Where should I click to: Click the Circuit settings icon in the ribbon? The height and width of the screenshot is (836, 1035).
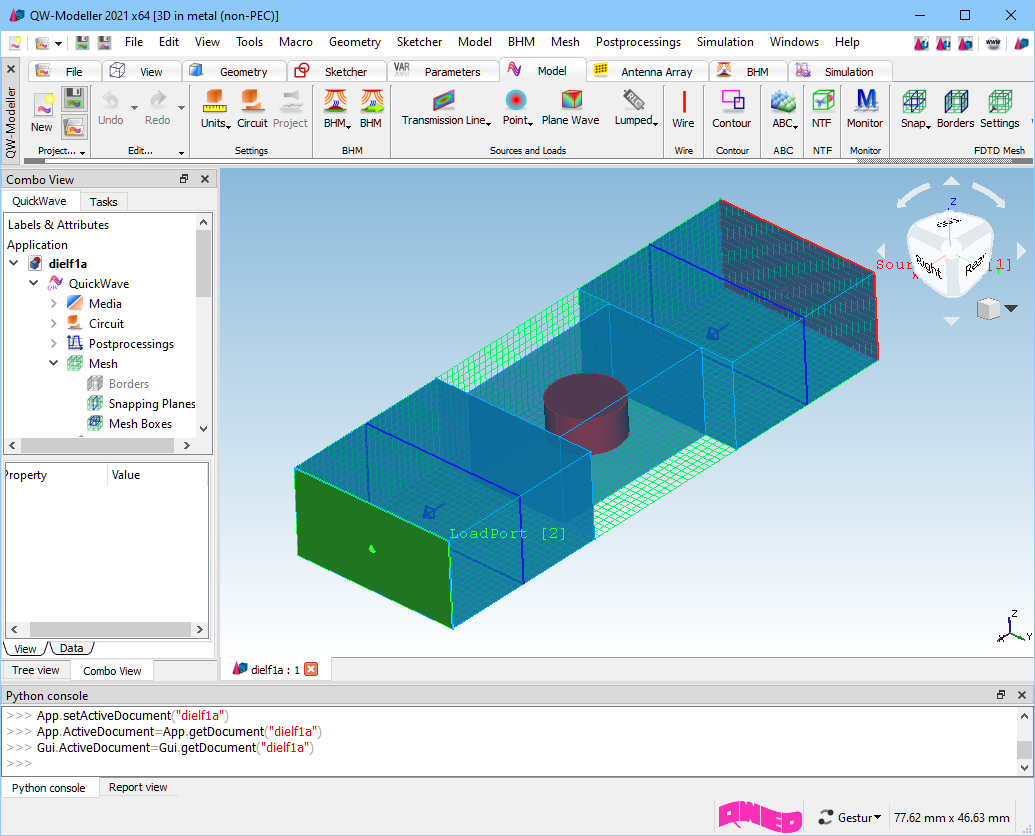coord(252,110)
